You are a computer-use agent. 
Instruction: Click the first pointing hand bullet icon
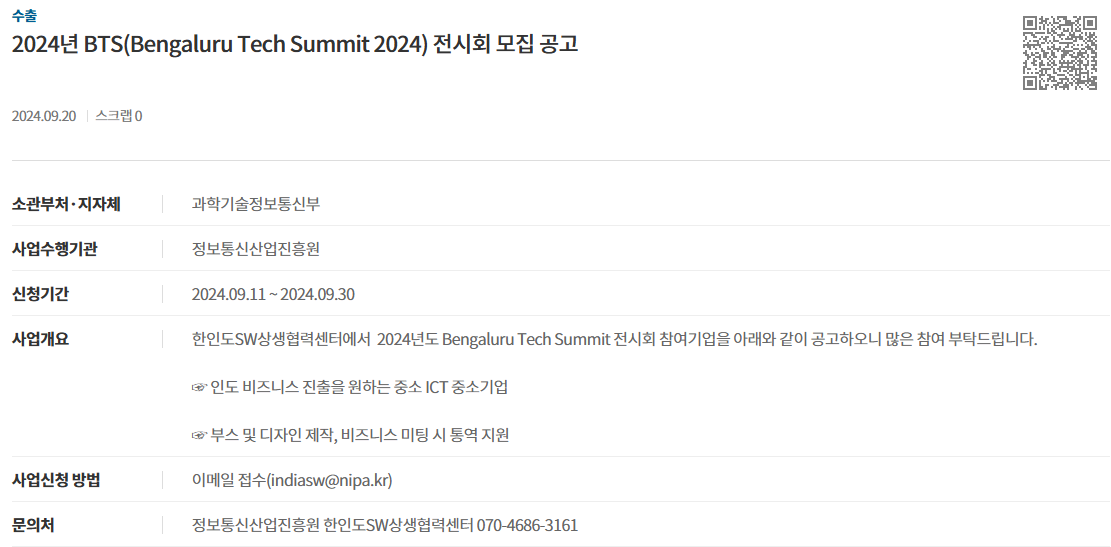pos(199,387)
